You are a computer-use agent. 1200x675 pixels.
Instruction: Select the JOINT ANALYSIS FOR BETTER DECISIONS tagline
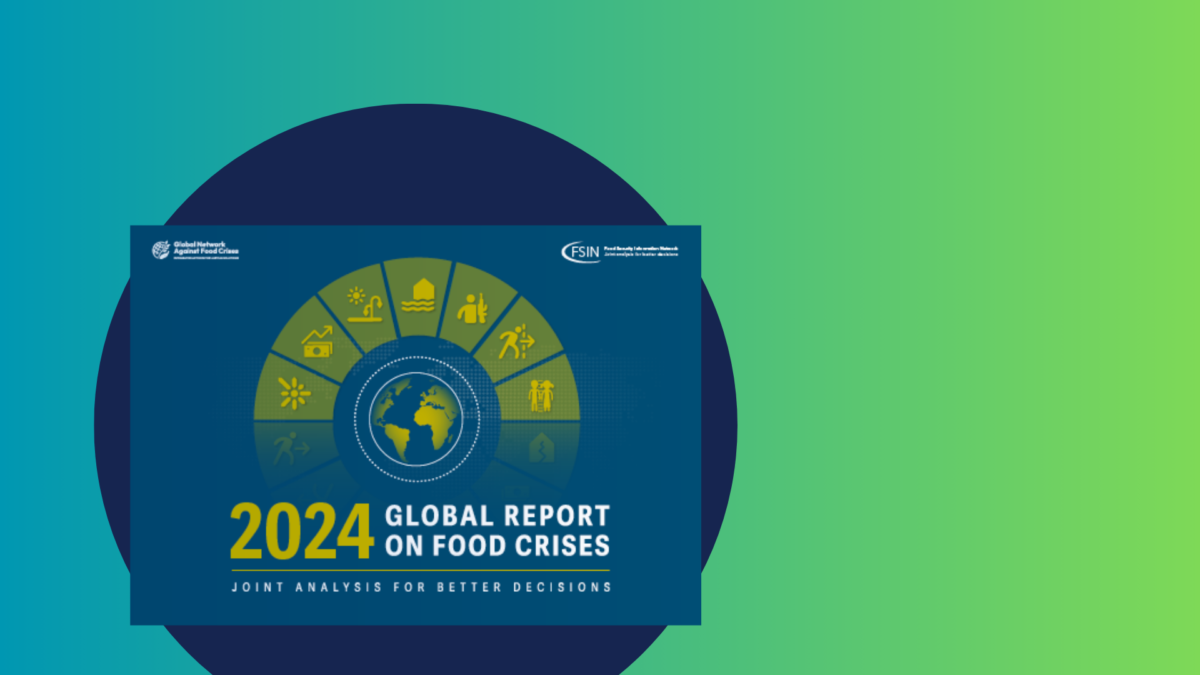[421, 587]
